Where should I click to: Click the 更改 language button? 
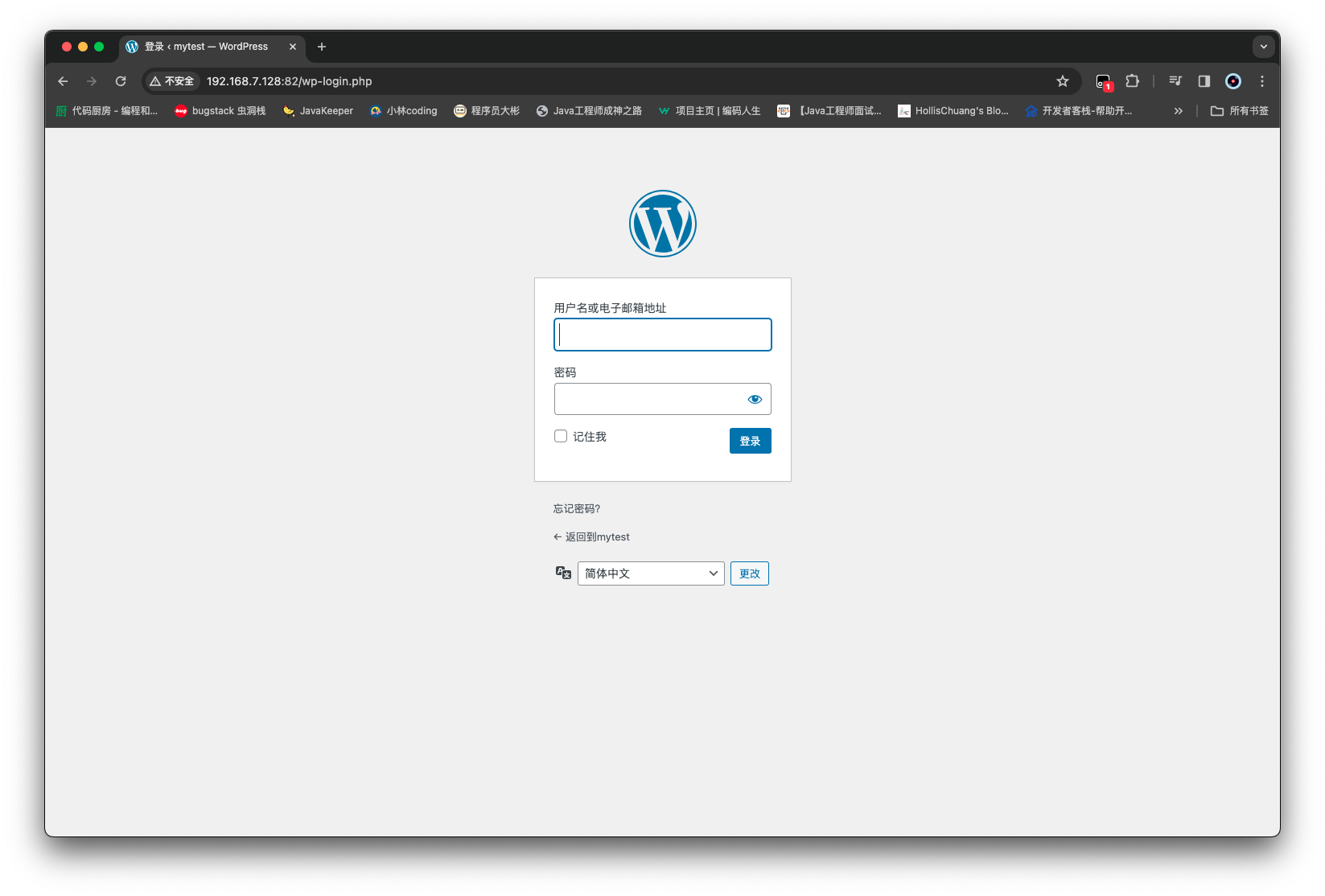750,573
